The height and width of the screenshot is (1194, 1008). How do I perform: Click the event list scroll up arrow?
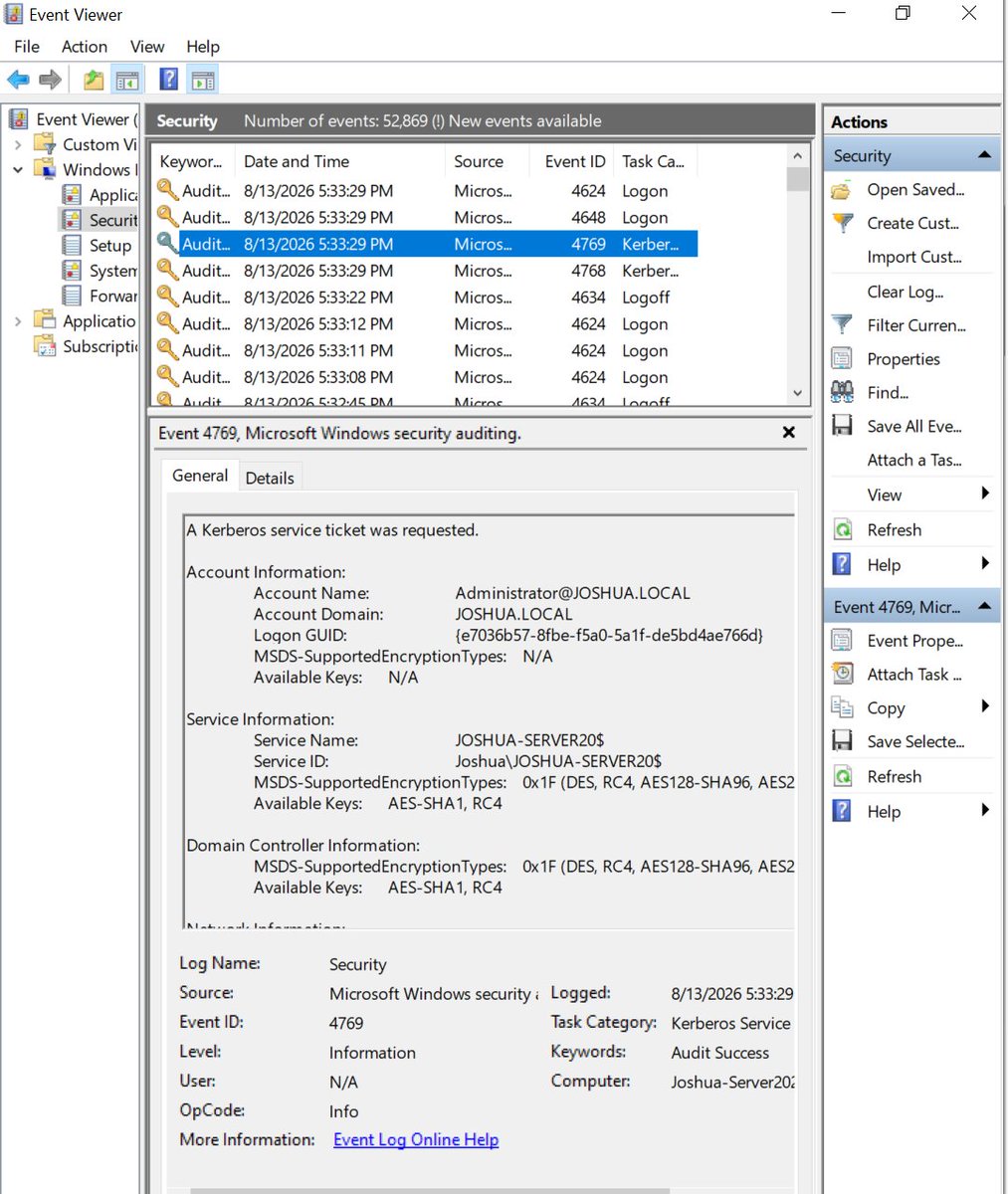click(x=797, y=156)
